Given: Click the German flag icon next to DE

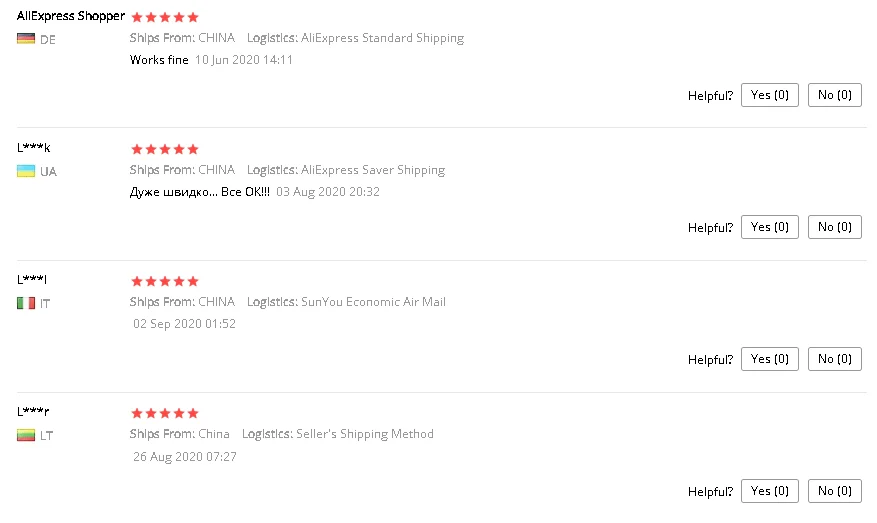Looking at the screenshot, I should pyautogui.click(x=26, y=39).
